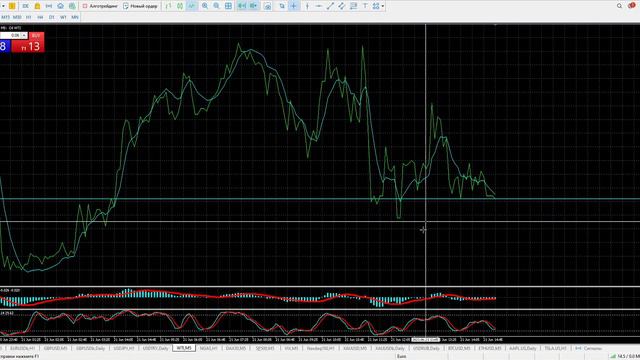Switch to the XAUUSD,M5 chart tab

355,348
